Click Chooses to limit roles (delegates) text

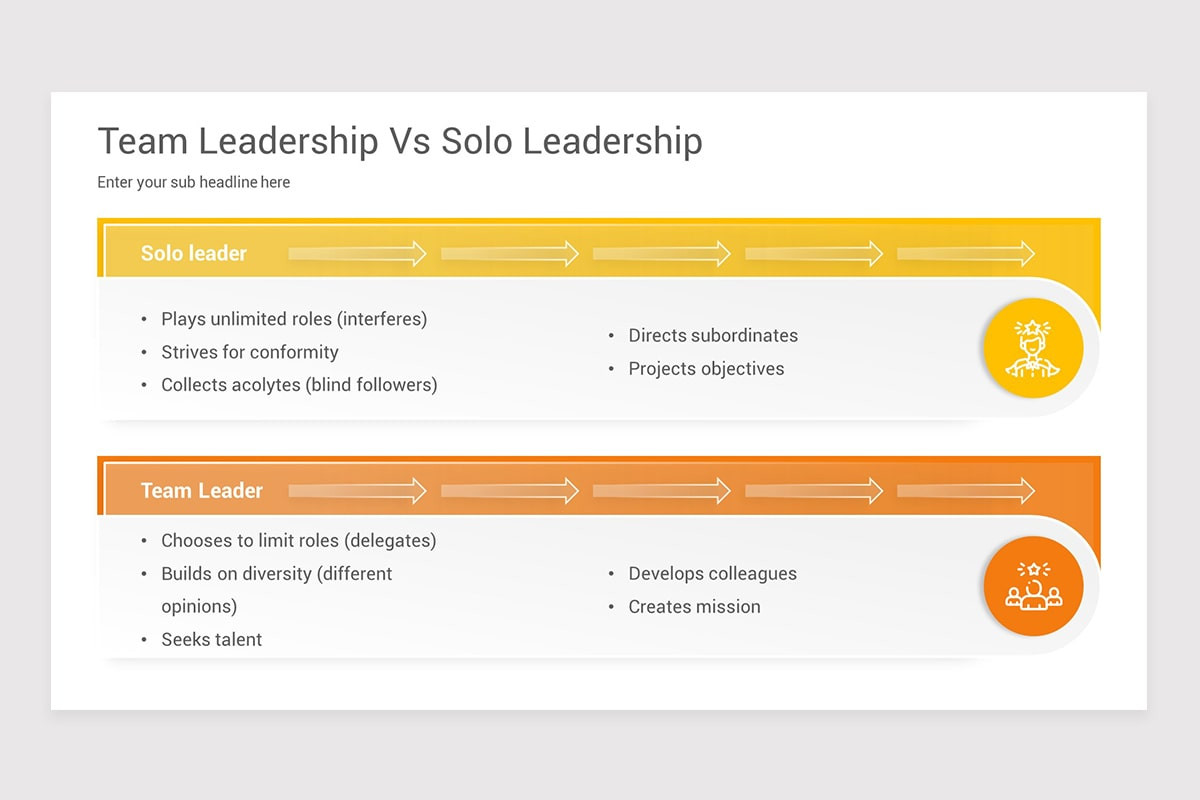coord(299,541)
